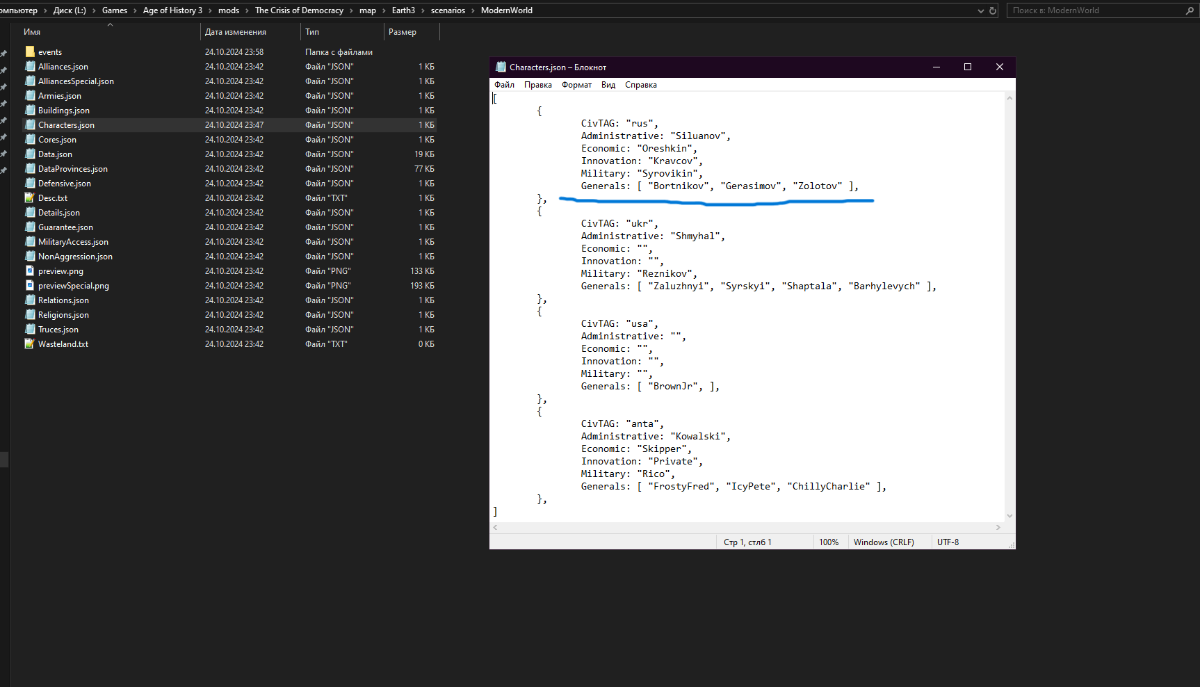Image resolution: width=1200 pixels, height=687 pixels.
Task: Click the NonAggression.json file icon
Action: [30, 256]
